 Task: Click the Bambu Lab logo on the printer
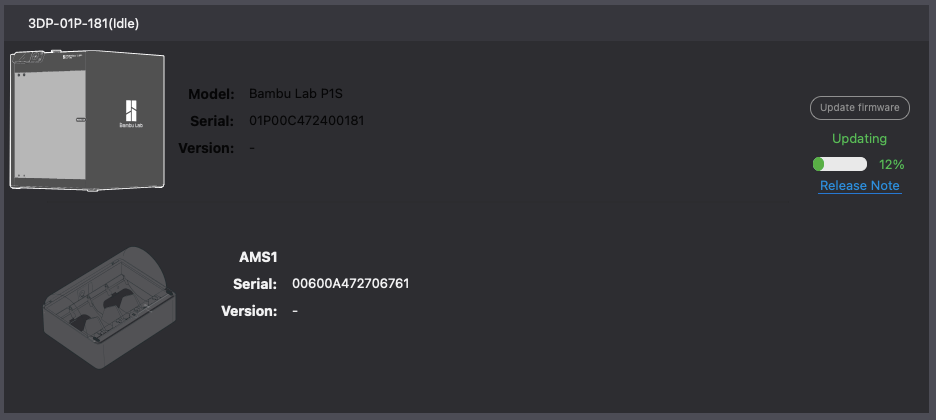pyautogui.click(x=131, y=113)
